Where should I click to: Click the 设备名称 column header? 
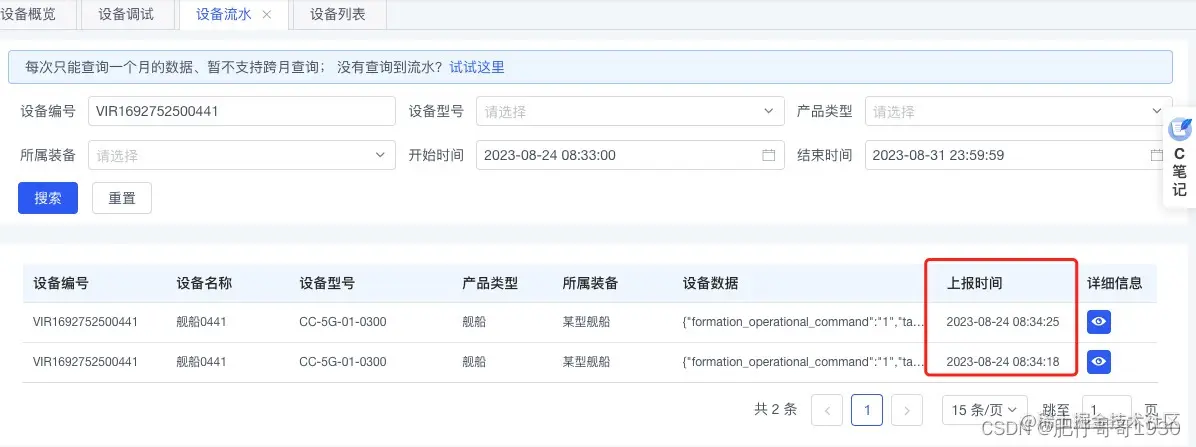pyautogui.click(x=204, y=283)
